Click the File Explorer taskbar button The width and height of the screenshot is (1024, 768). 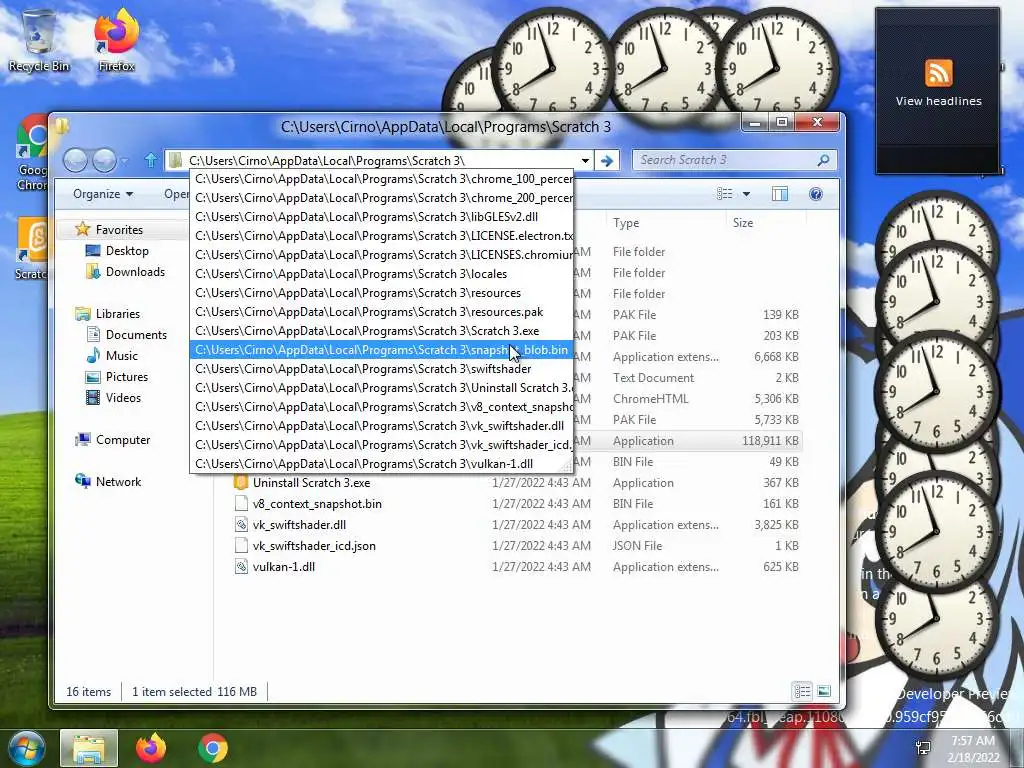pos(89,748)
